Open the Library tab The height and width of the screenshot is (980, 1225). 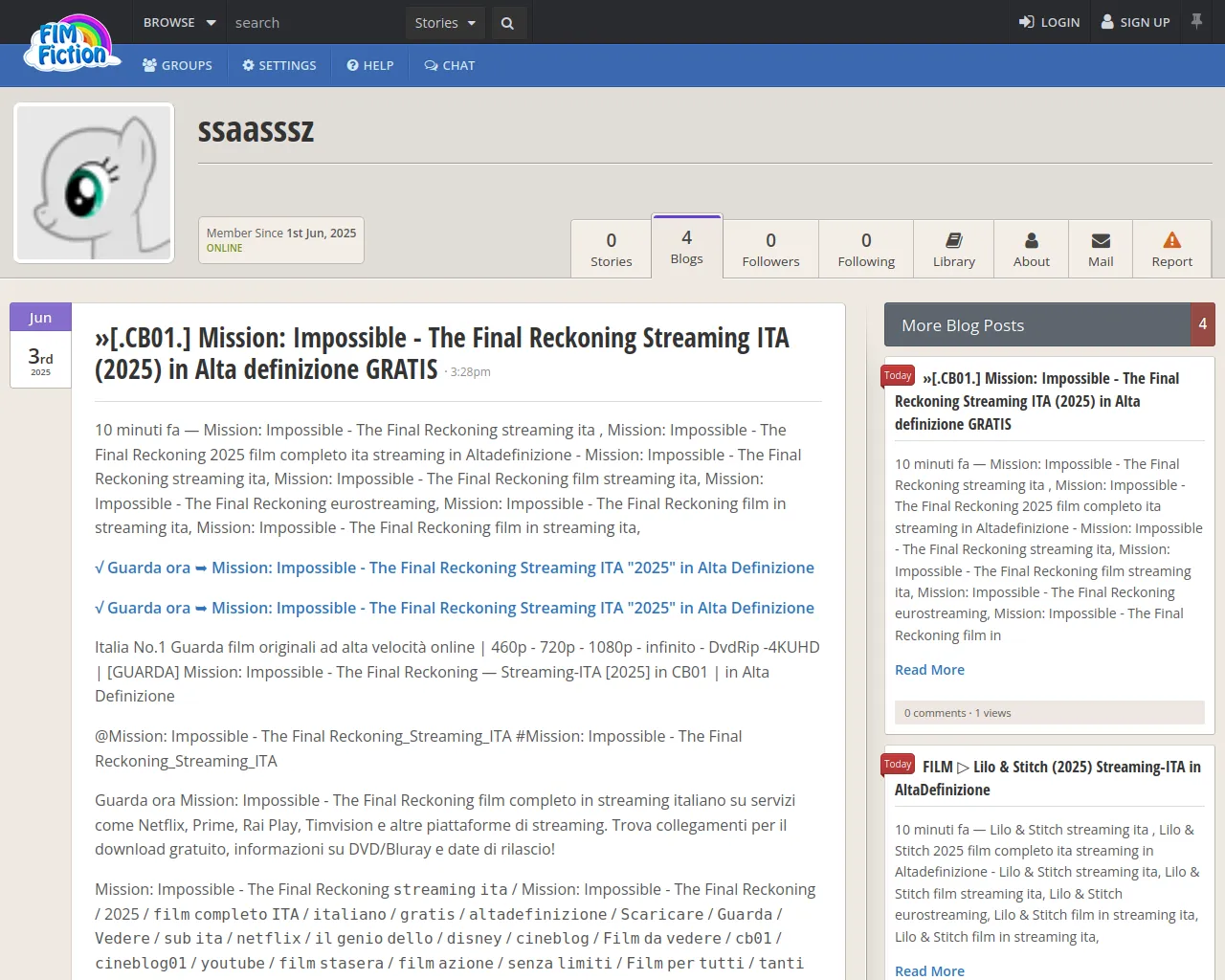(954, 249)
